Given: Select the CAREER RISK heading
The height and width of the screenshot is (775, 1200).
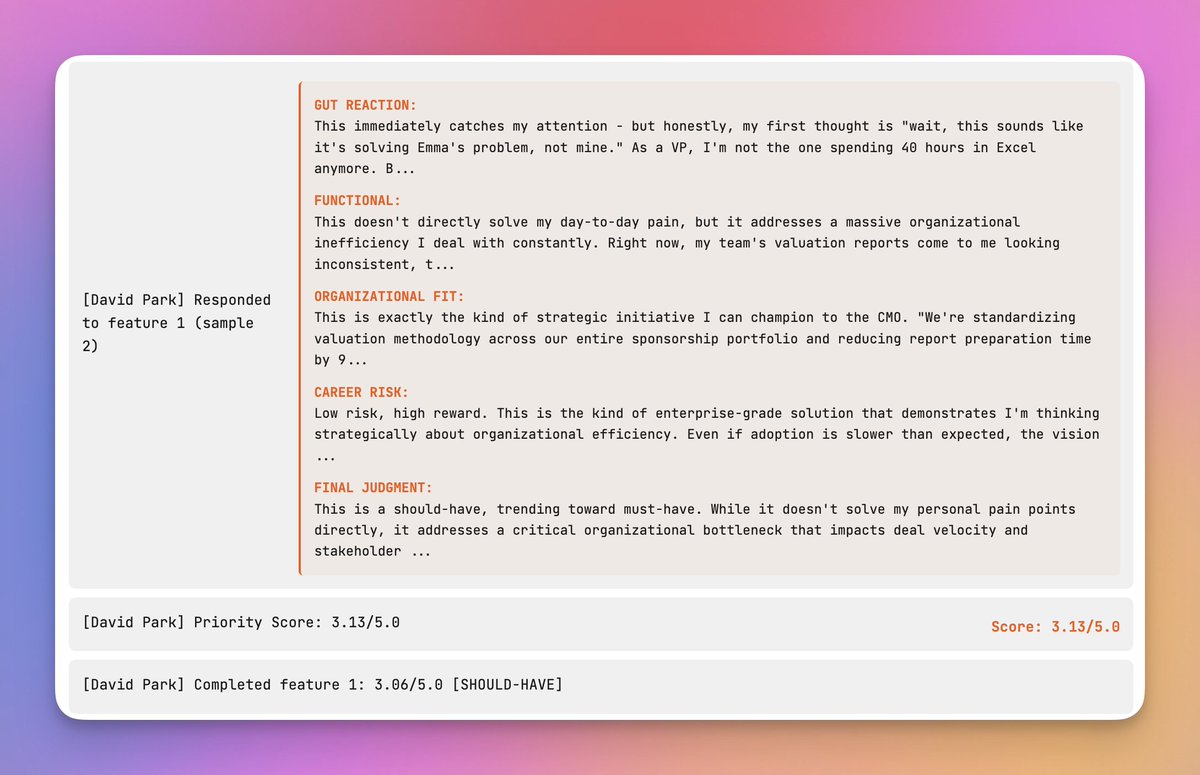Looking at the screenshot, I should [x=361, y=393].
